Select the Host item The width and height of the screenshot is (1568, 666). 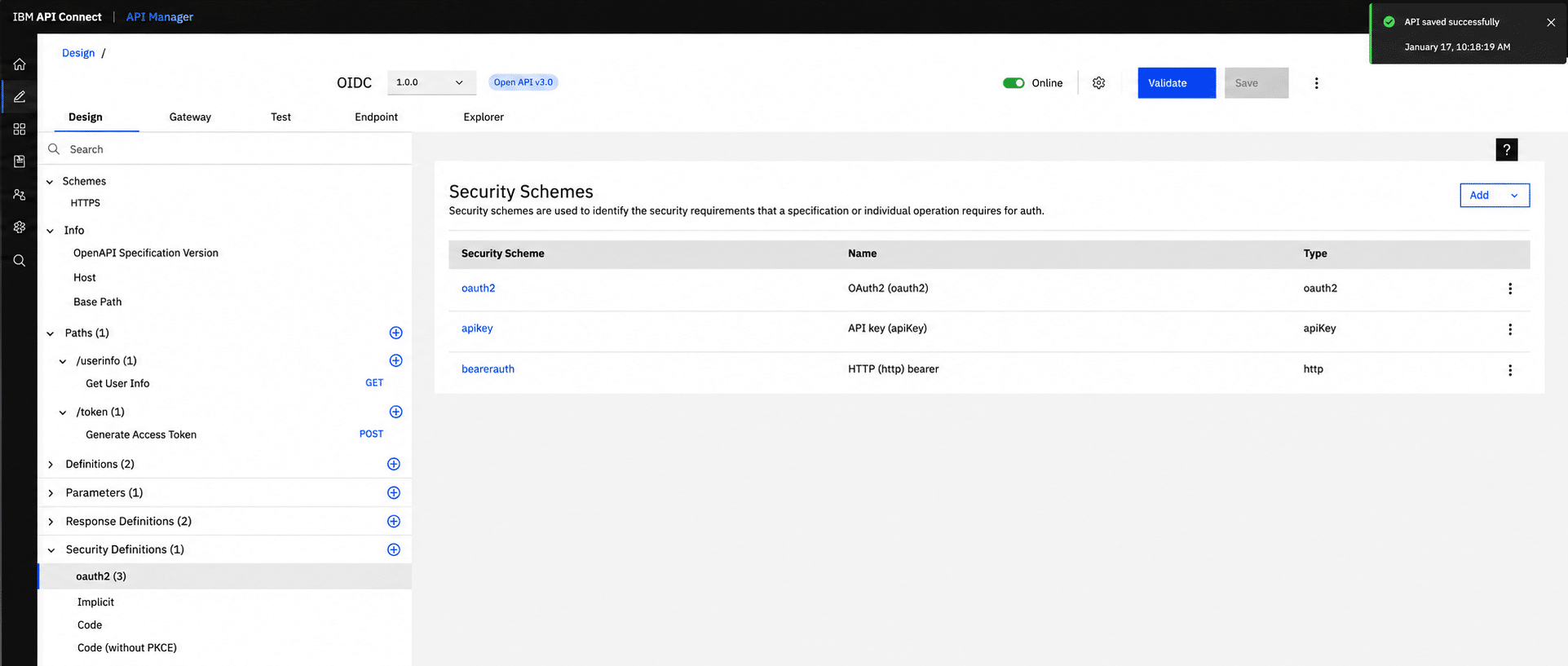85,277
